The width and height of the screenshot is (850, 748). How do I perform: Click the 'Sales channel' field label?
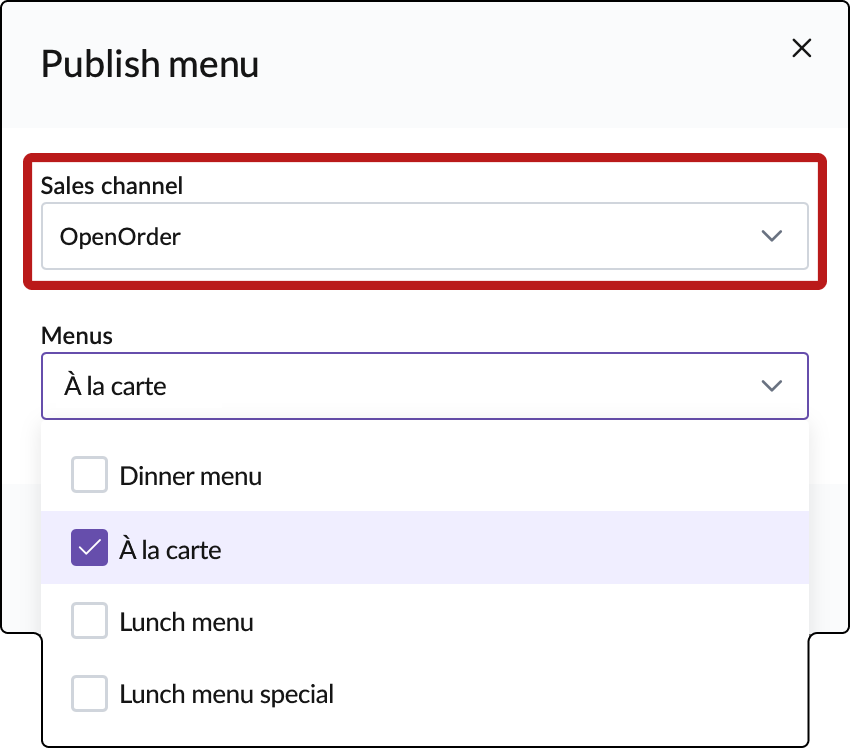coord(112,185)
